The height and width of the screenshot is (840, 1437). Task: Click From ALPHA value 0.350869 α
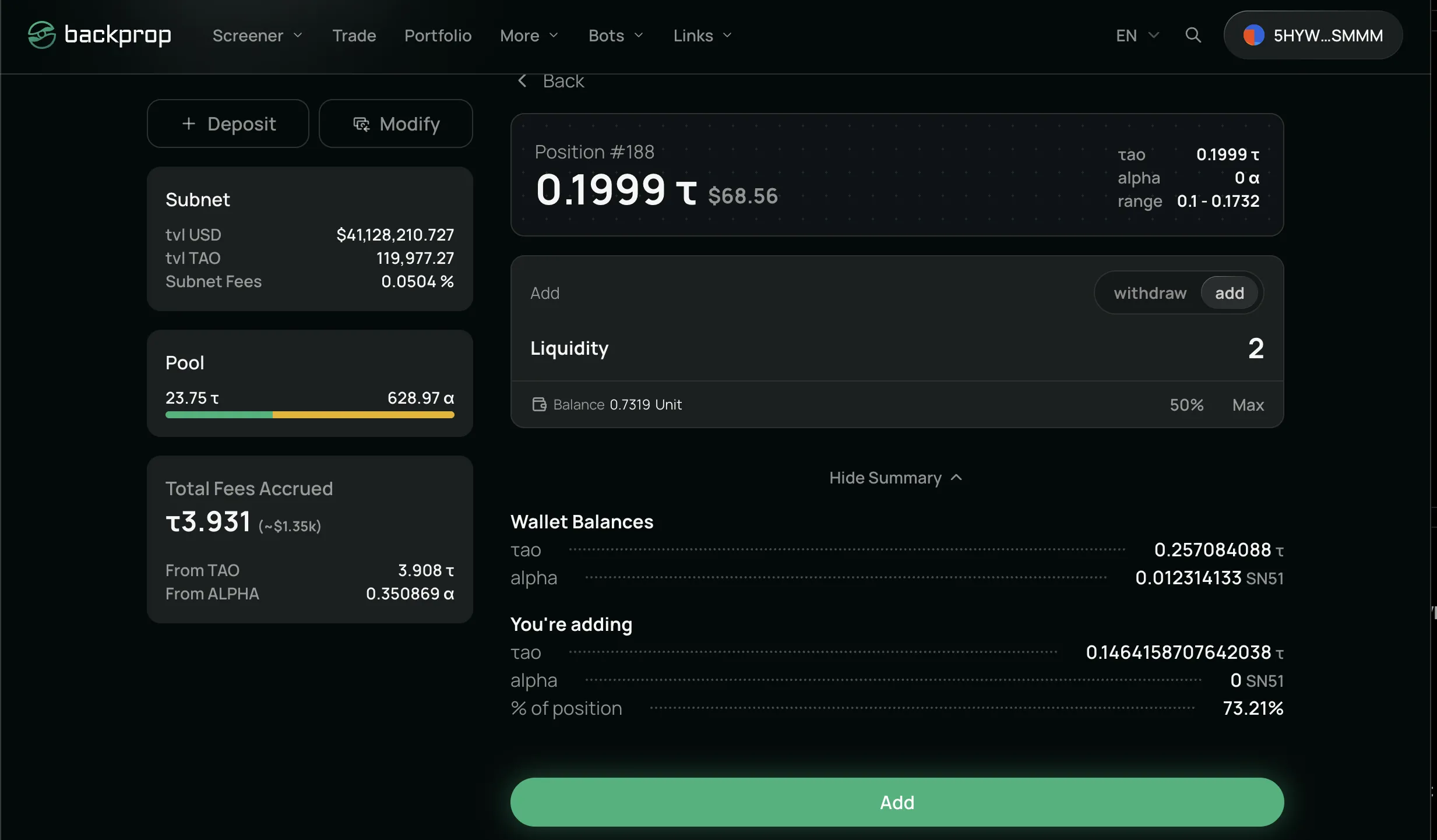[410, 594]
